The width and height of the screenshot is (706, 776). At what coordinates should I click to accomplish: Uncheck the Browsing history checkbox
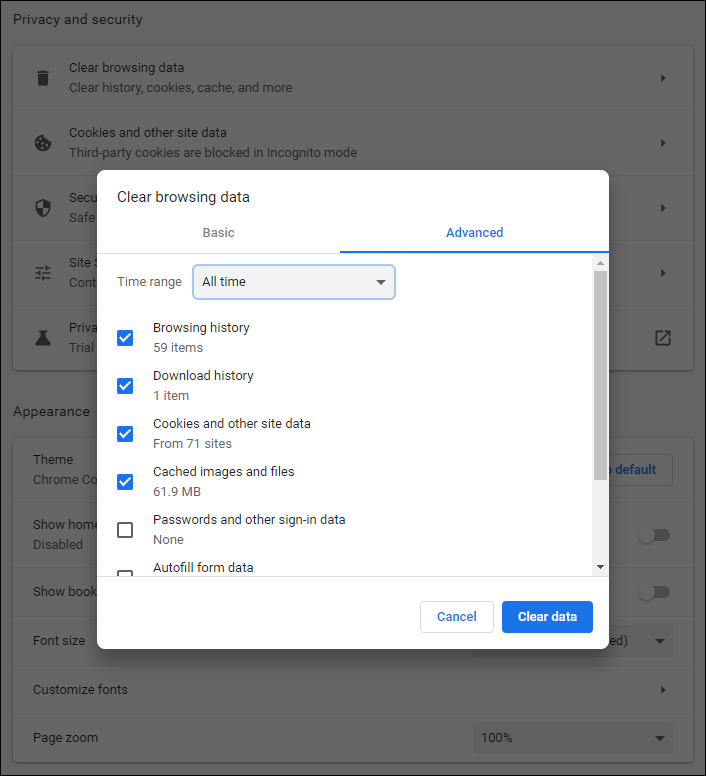click(125, 338)
